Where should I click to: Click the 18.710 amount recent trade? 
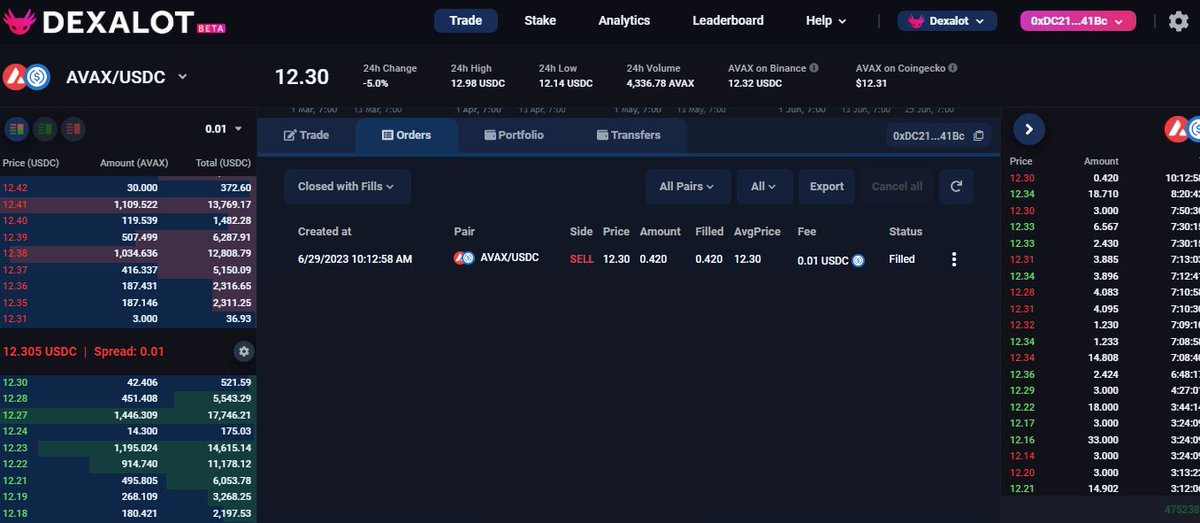pyautogui.click(x=1101, y=194)
